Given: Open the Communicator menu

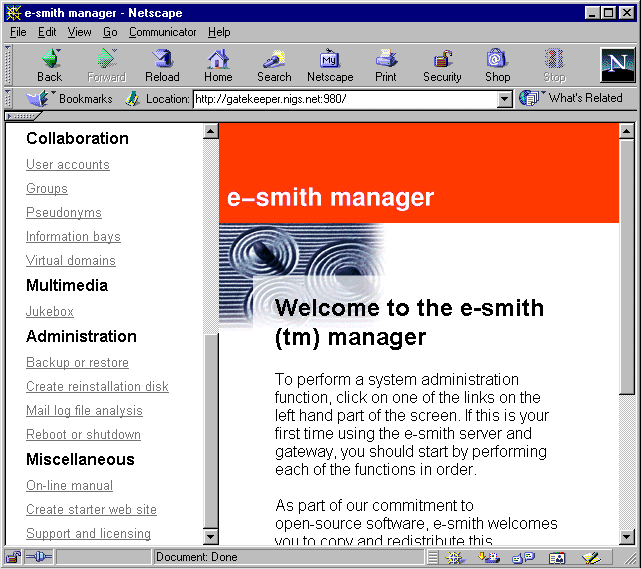Looking at the screenshot, I should [x=162, y=32].
